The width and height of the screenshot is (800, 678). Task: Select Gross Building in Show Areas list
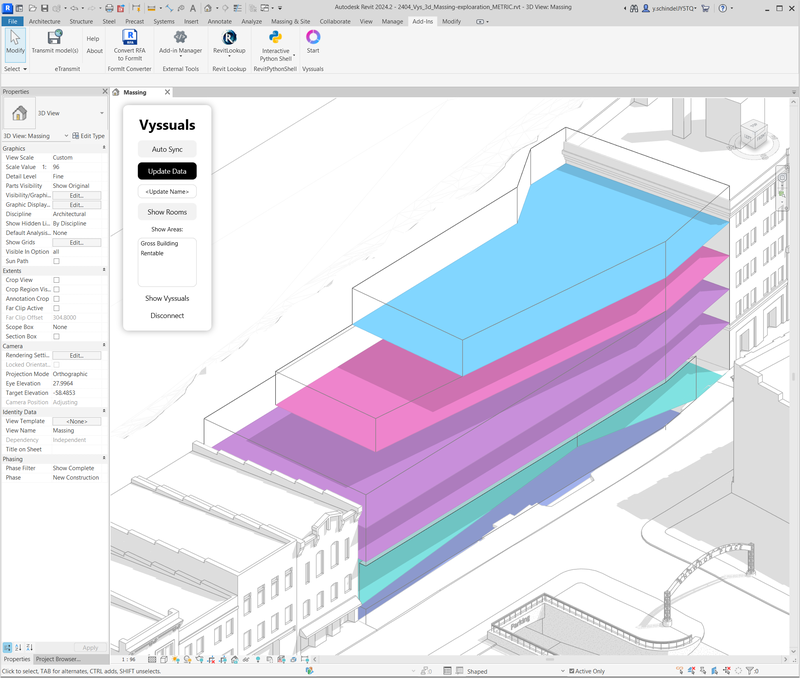(x=159, y=243)
